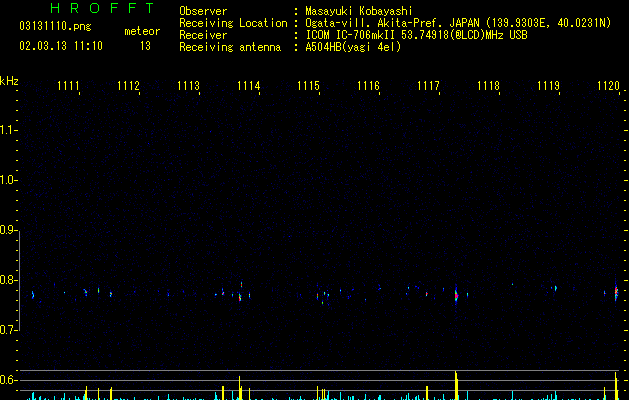Click the 1114 time marker
The width and height of the screenshot is (629, 400).
tap(249, 86)
